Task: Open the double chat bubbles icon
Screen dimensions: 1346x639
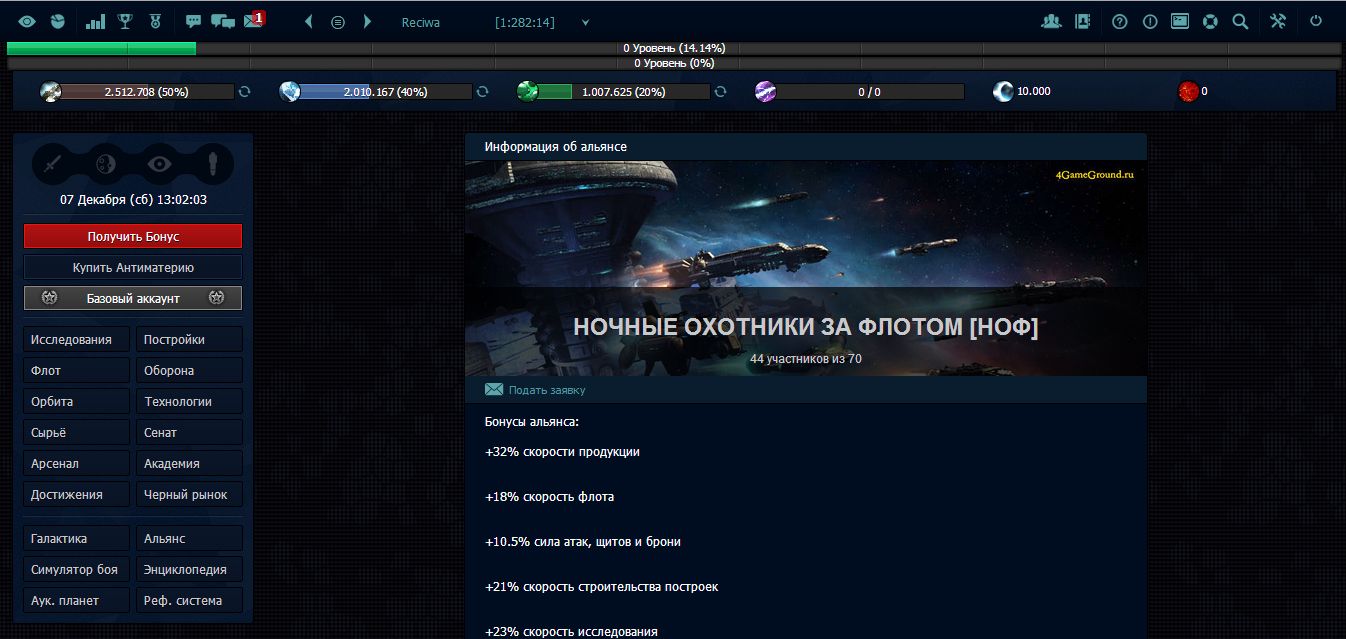Action: pyautogui.click(x=223, y=21)
